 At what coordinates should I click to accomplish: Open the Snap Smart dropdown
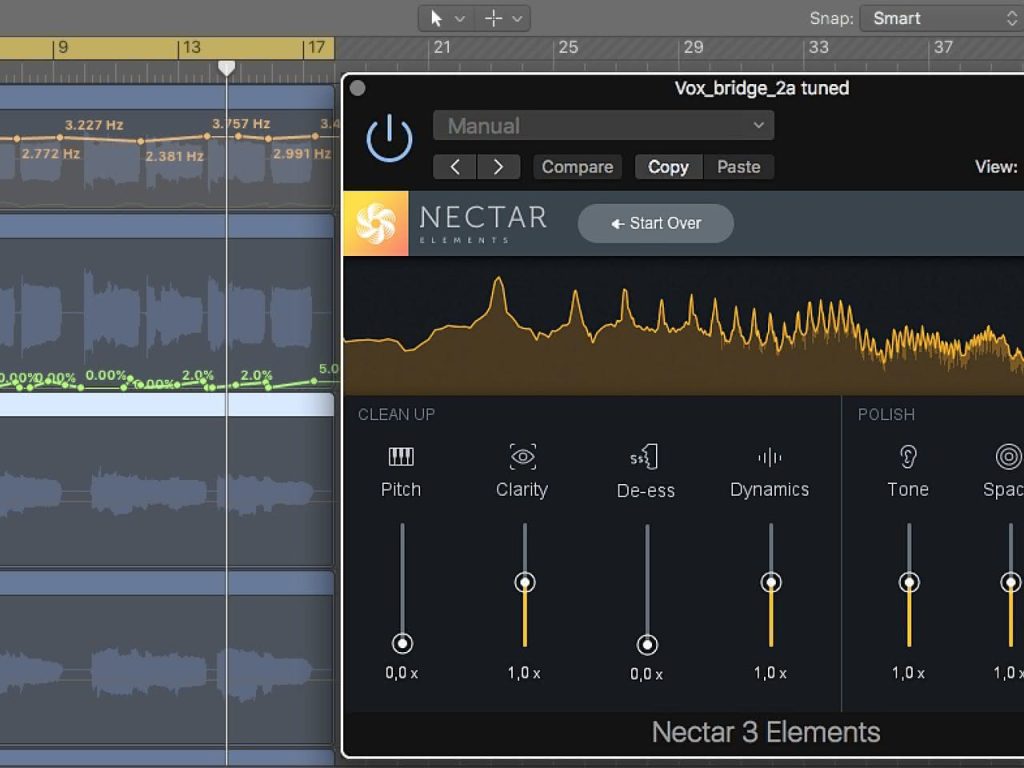pos(942,18)
